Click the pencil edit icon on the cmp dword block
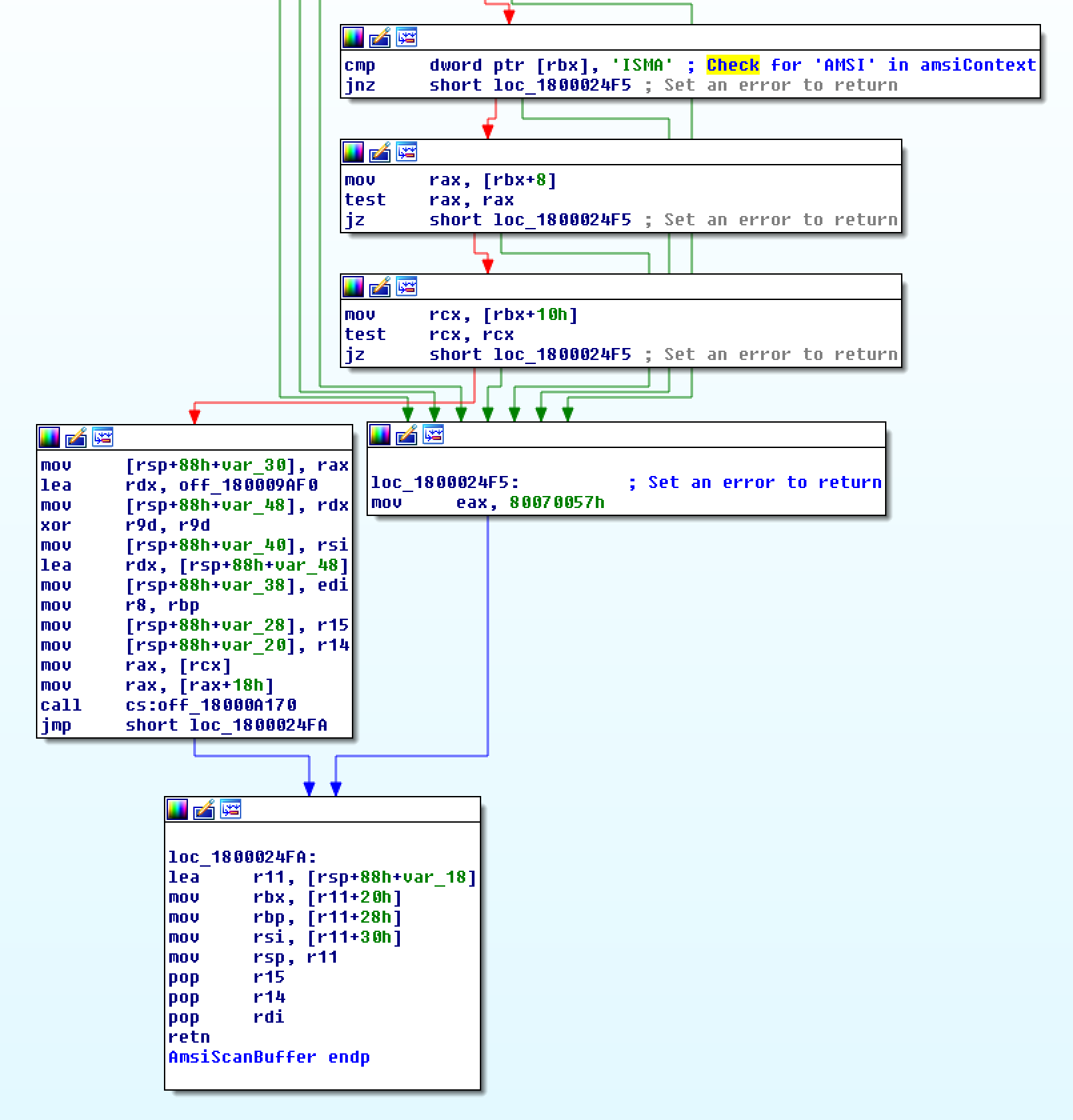This screenshot has width=1073, height=1120. pos(380,37)
